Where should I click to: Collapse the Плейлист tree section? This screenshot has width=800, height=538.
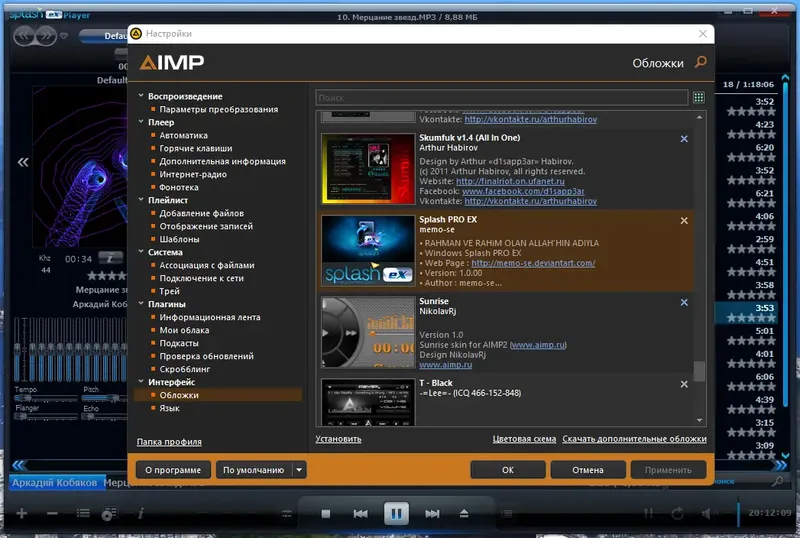[141, 200]
